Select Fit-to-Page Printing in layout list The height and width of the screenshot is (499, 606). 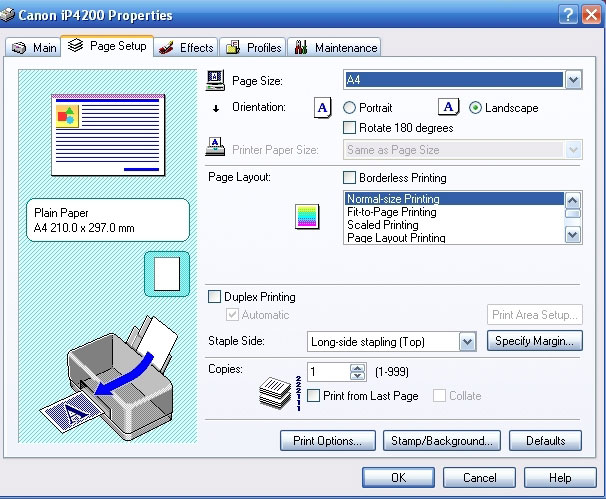[454, 212]
